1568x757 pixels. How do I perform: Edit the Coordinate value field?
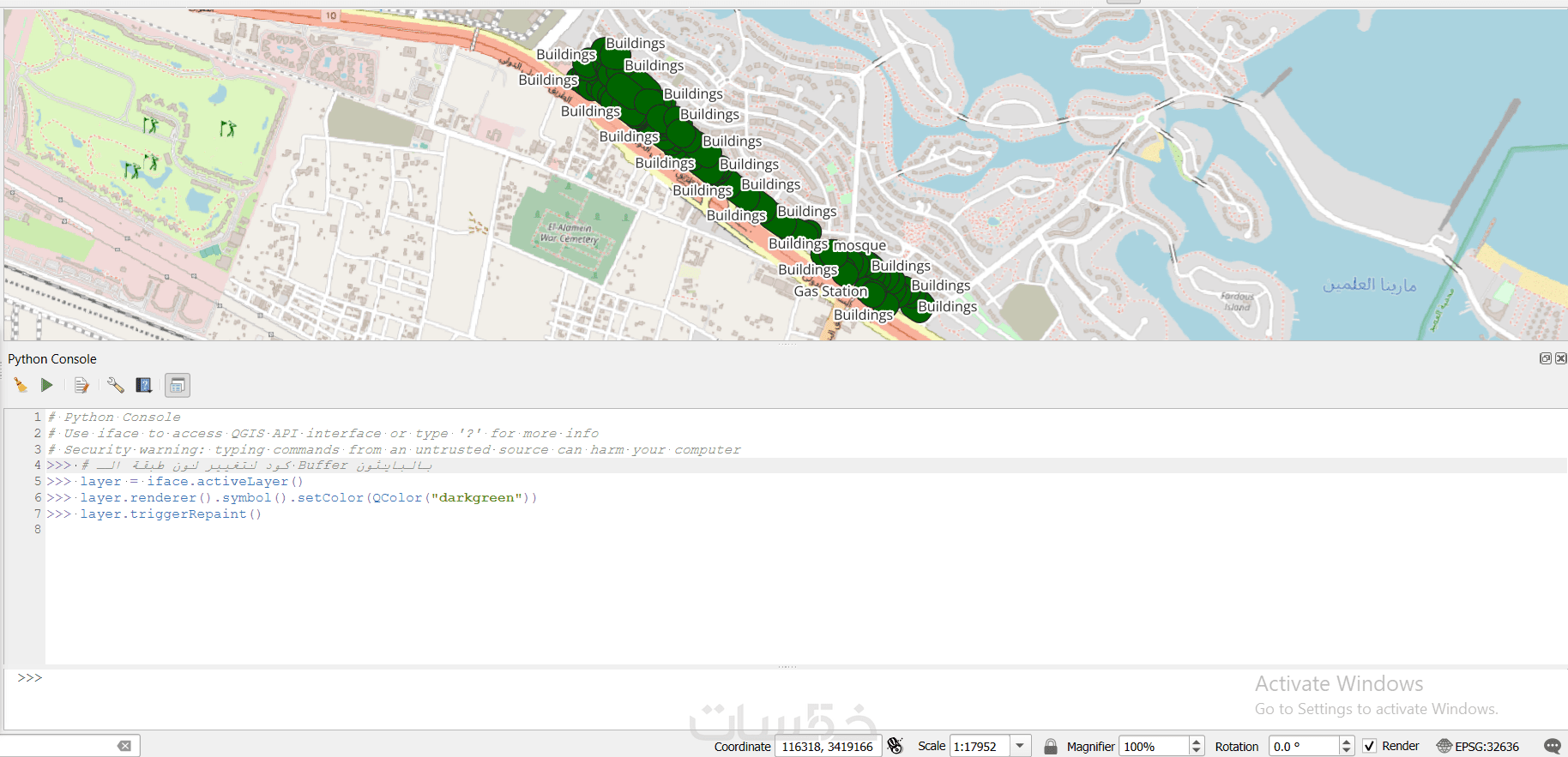(x=828, y=747)
